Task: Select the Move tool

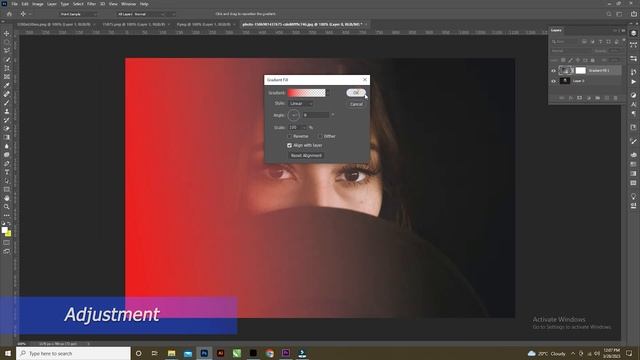Action: point(7,33)
